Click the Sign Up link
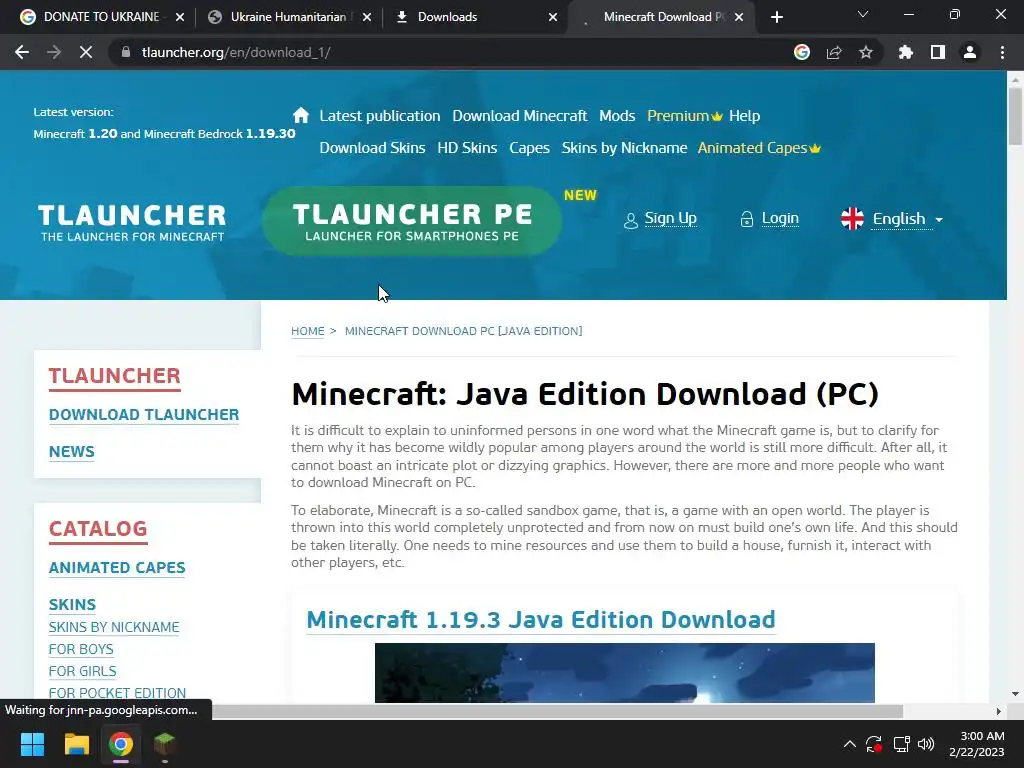Screen dimensions: 1024x768 670,218
